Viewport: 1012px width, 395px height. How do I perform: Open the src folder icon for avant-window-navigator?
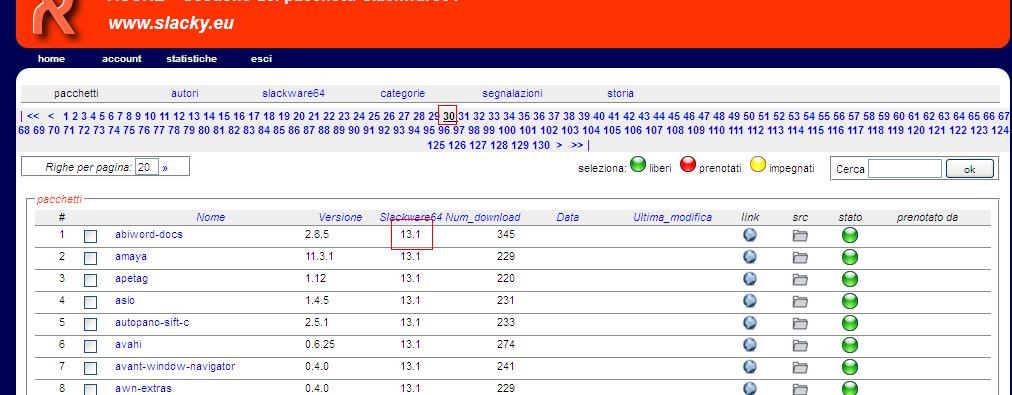coord(800,367)
